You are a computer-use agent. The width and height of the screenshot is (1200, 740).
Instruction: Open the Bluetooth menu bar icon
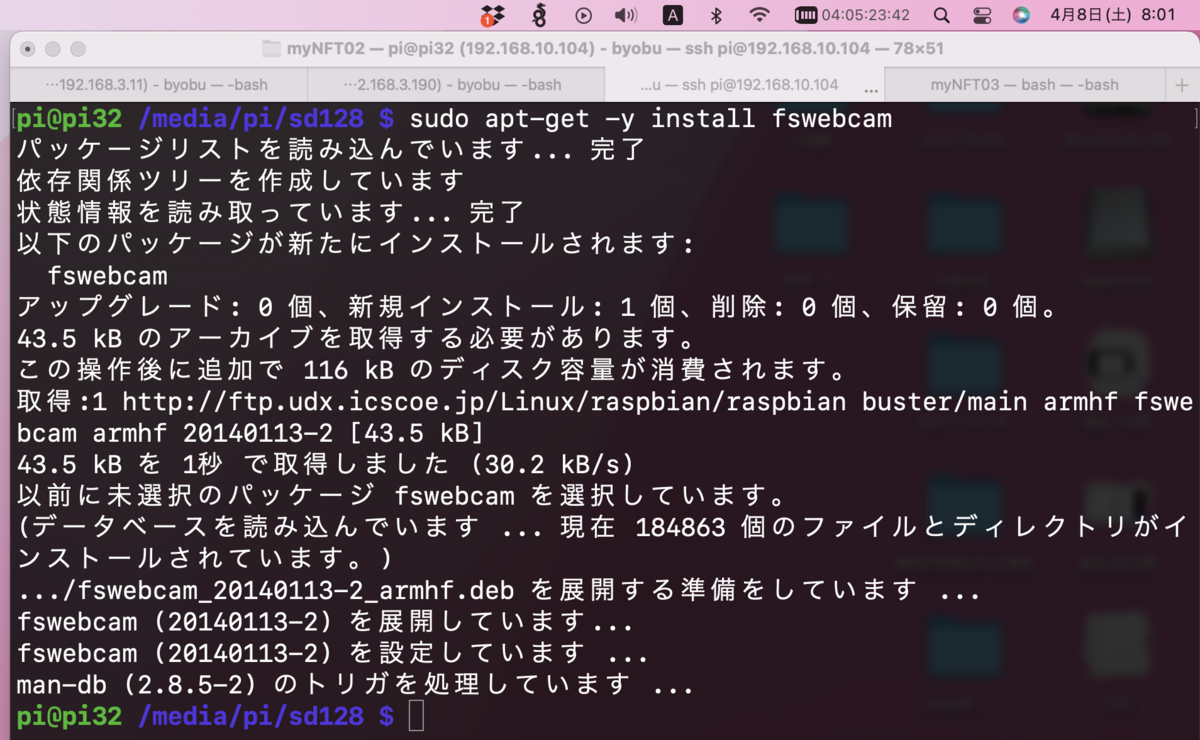[715, 16]
